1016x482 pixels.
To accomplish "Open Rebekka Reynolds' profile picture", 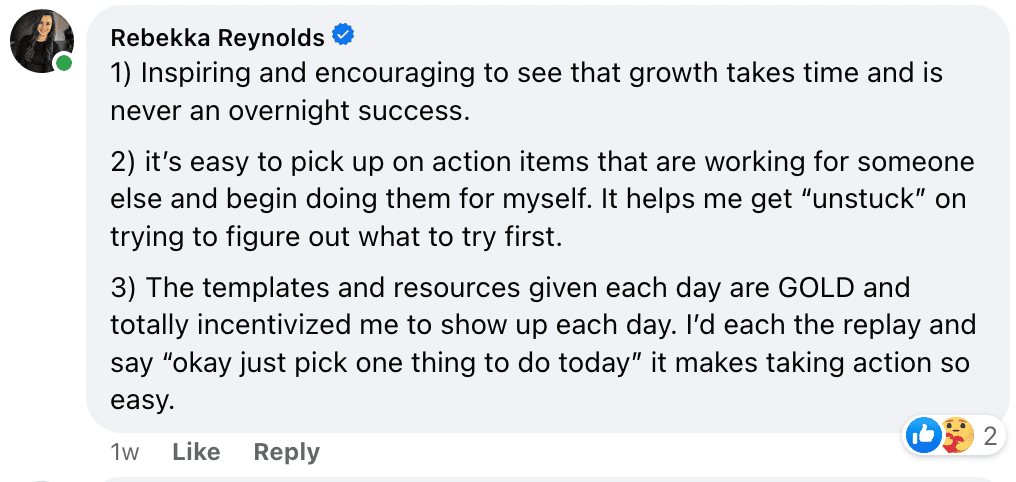I will [41, 41].
